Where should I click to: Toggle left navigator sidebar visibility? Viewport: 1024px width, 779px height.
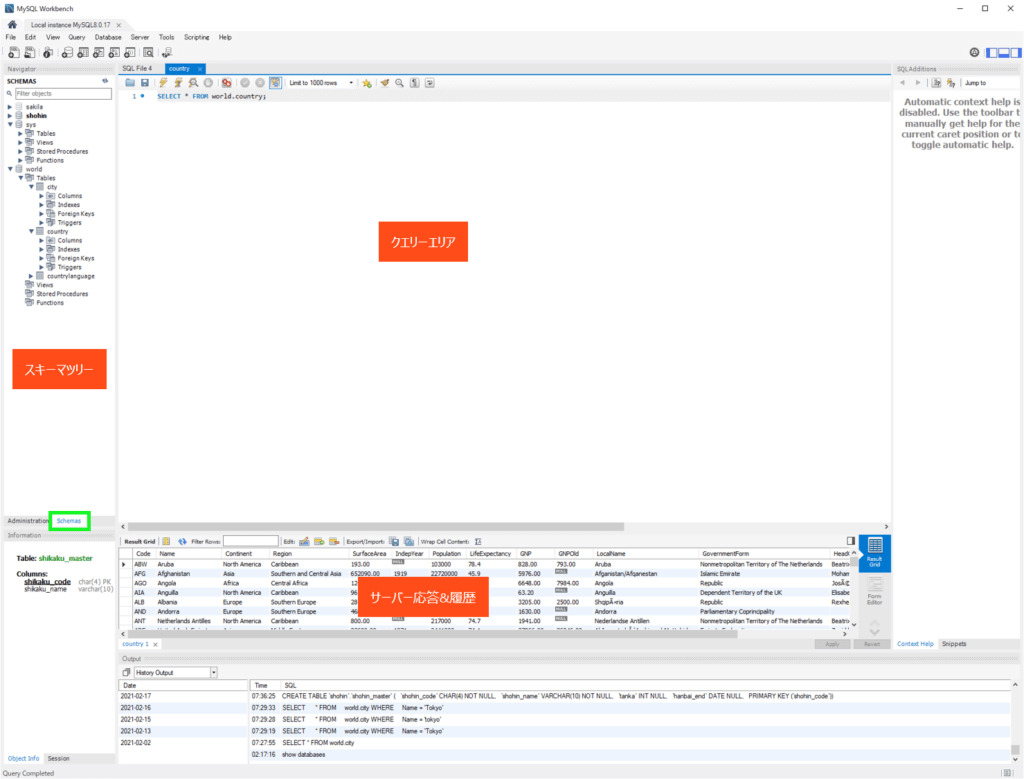point(992,52)
